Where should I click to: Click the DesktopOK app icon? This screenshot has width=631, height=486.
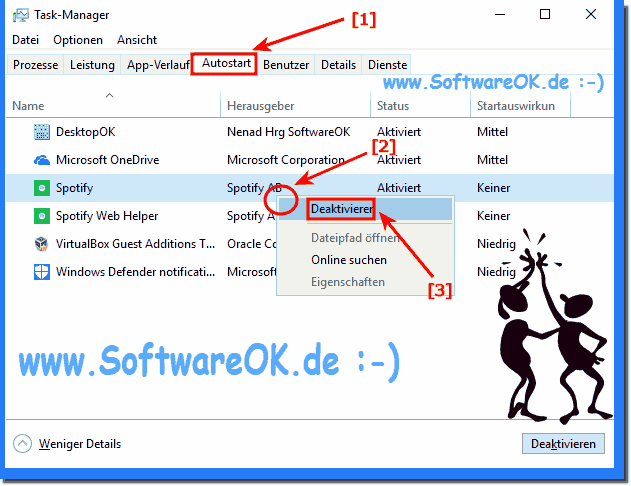42,132
